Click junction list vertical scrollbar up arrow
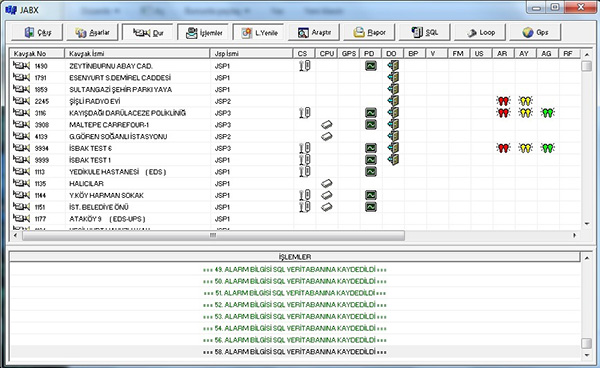The width and height of the screenshot is (600, 368). click(587, 55)
